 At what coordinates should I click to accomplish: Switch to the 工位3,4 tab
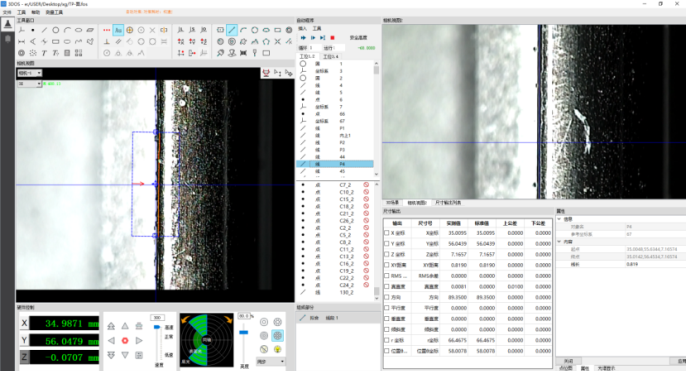331,56
